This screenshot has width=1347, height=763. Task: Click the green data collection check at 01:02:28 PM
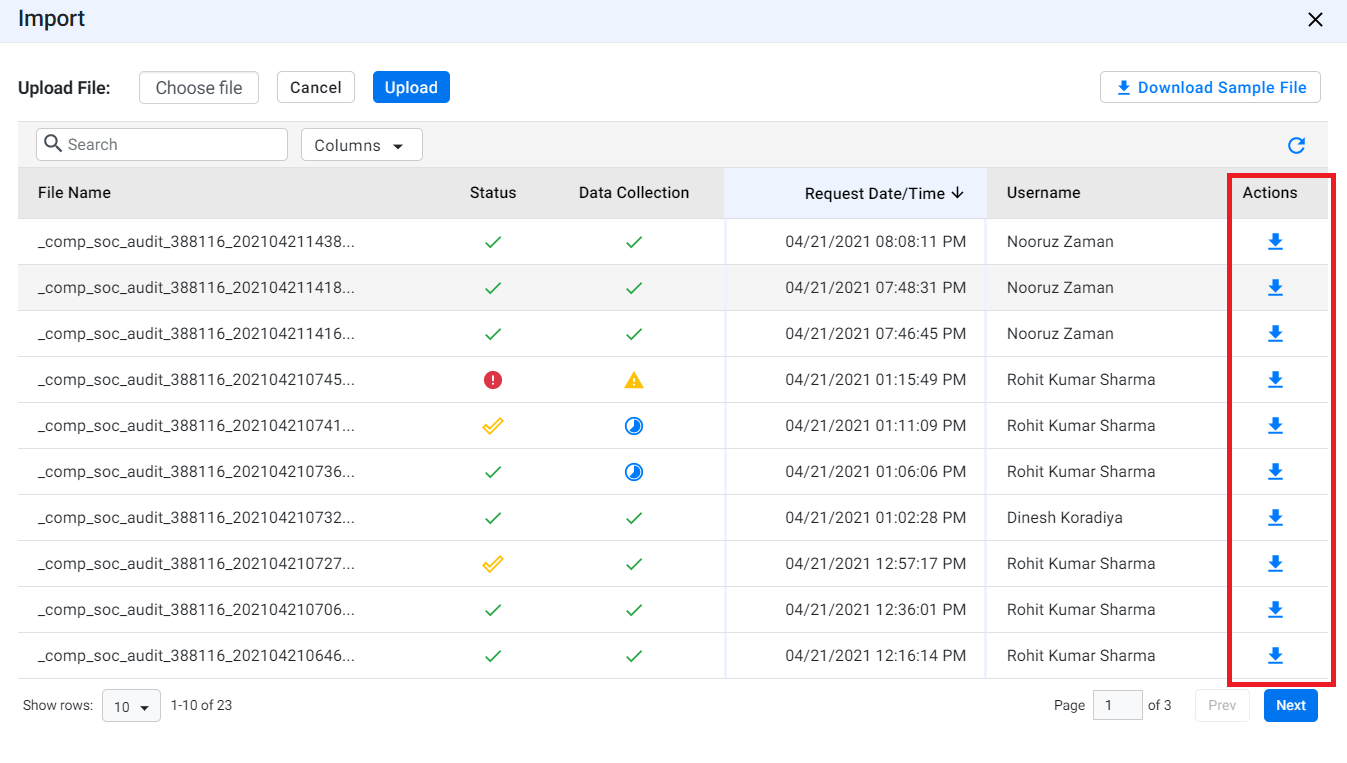coord(634,518)
